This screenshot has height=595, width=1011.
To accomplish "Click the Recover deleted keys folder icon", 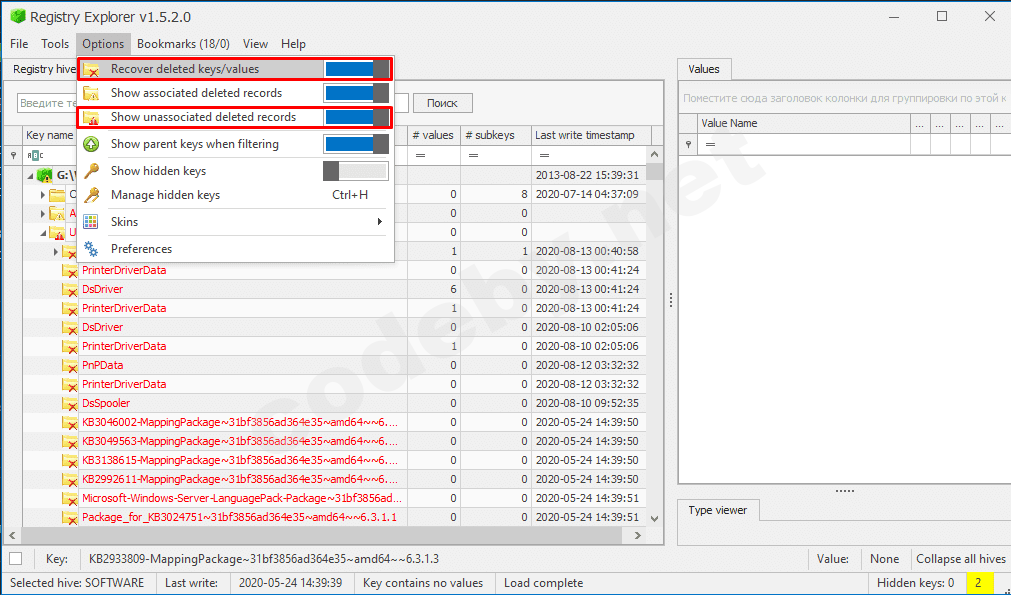I will pos(92,69).
